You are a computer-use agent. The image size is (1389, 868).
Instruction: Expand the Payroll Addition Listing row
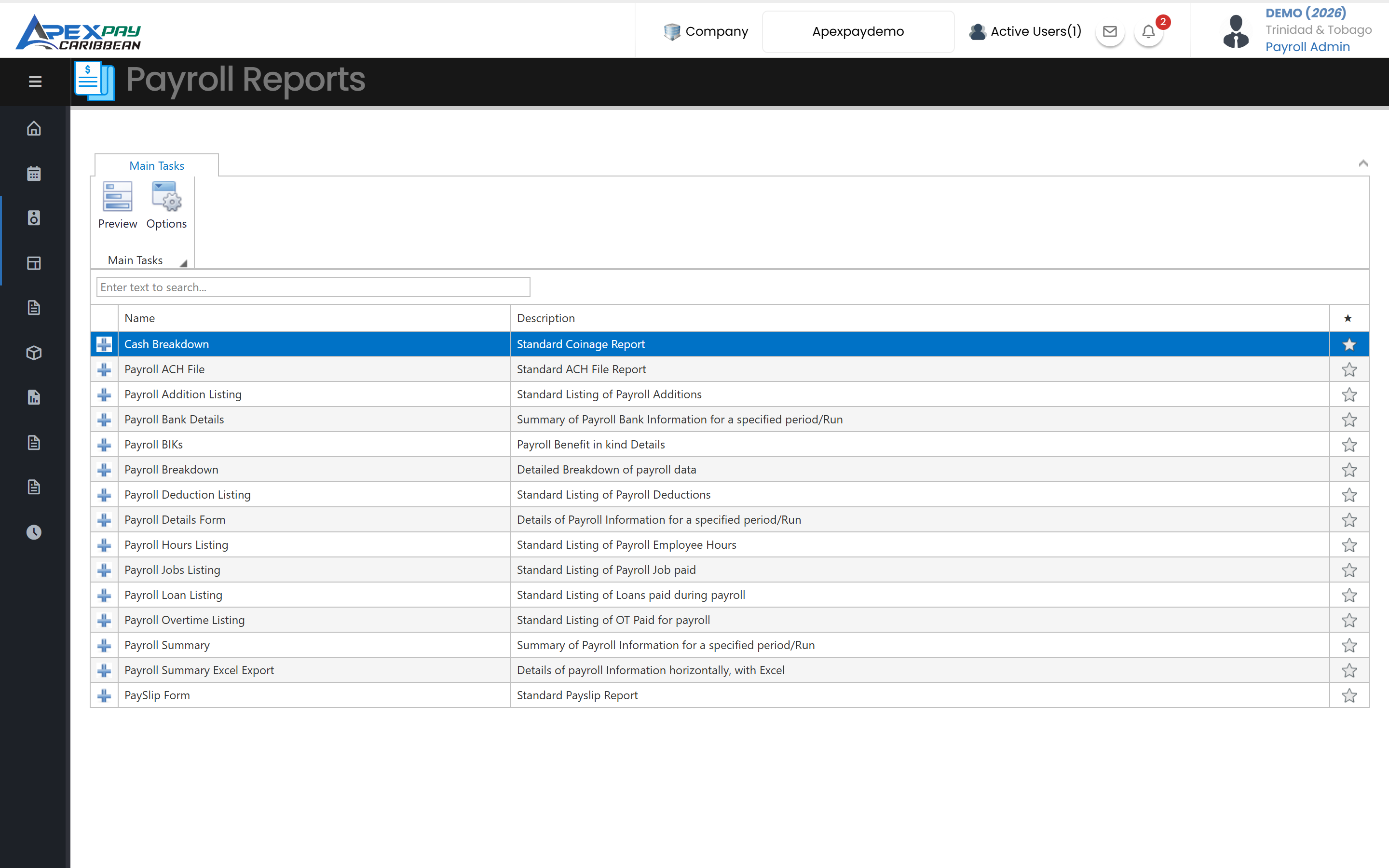pyautogui.click(x=104, y=394)
